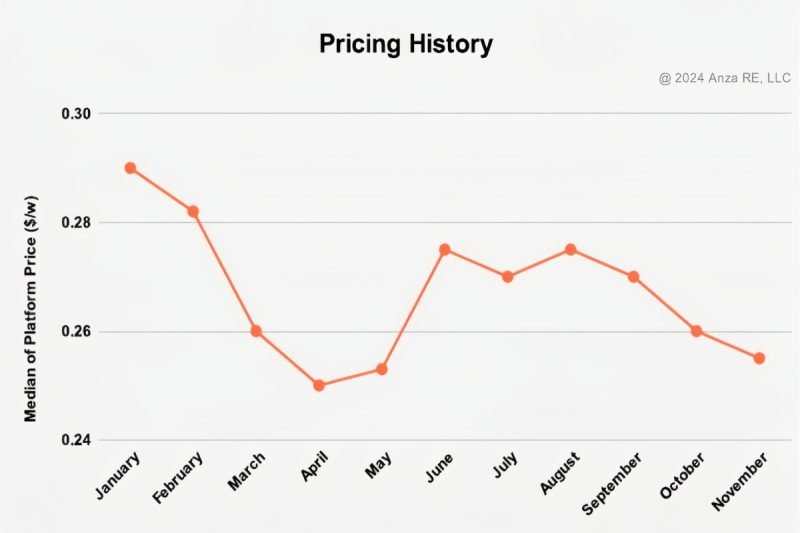Click the July data point marker

pyautogui.click(x=507, y=277)
